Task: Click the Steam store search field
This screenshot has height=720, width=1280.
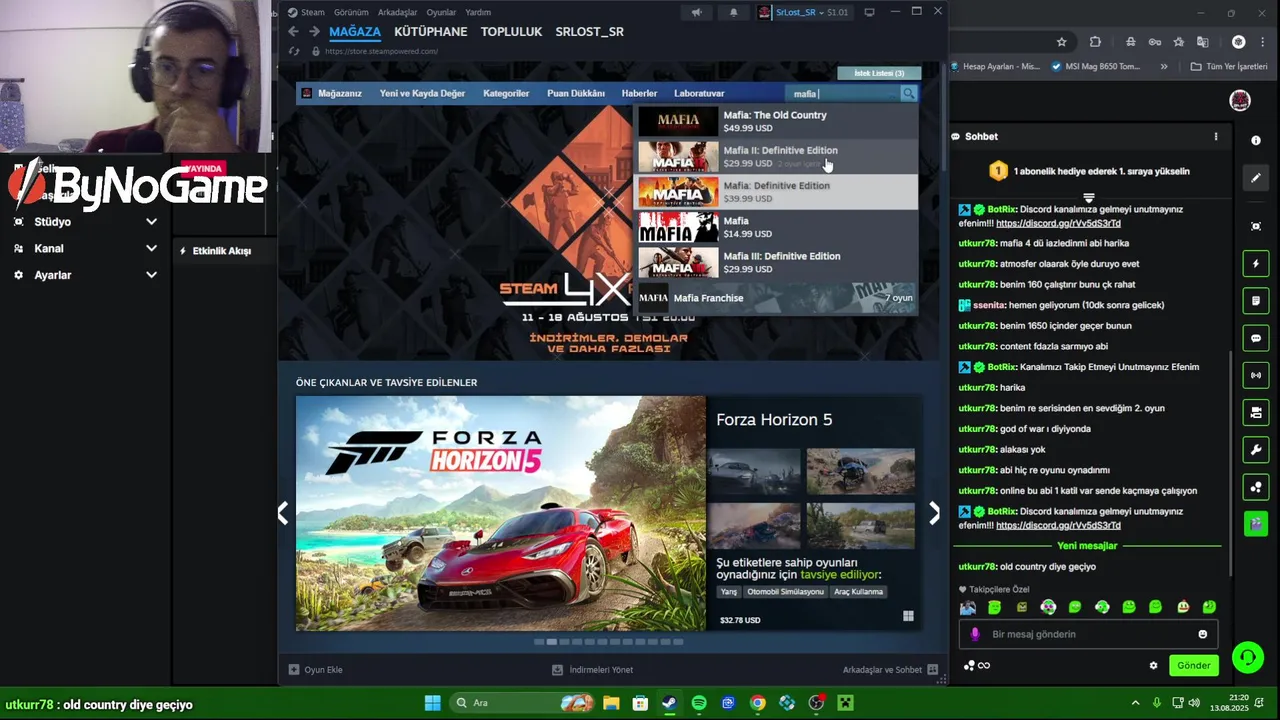Action: point(843,93)
